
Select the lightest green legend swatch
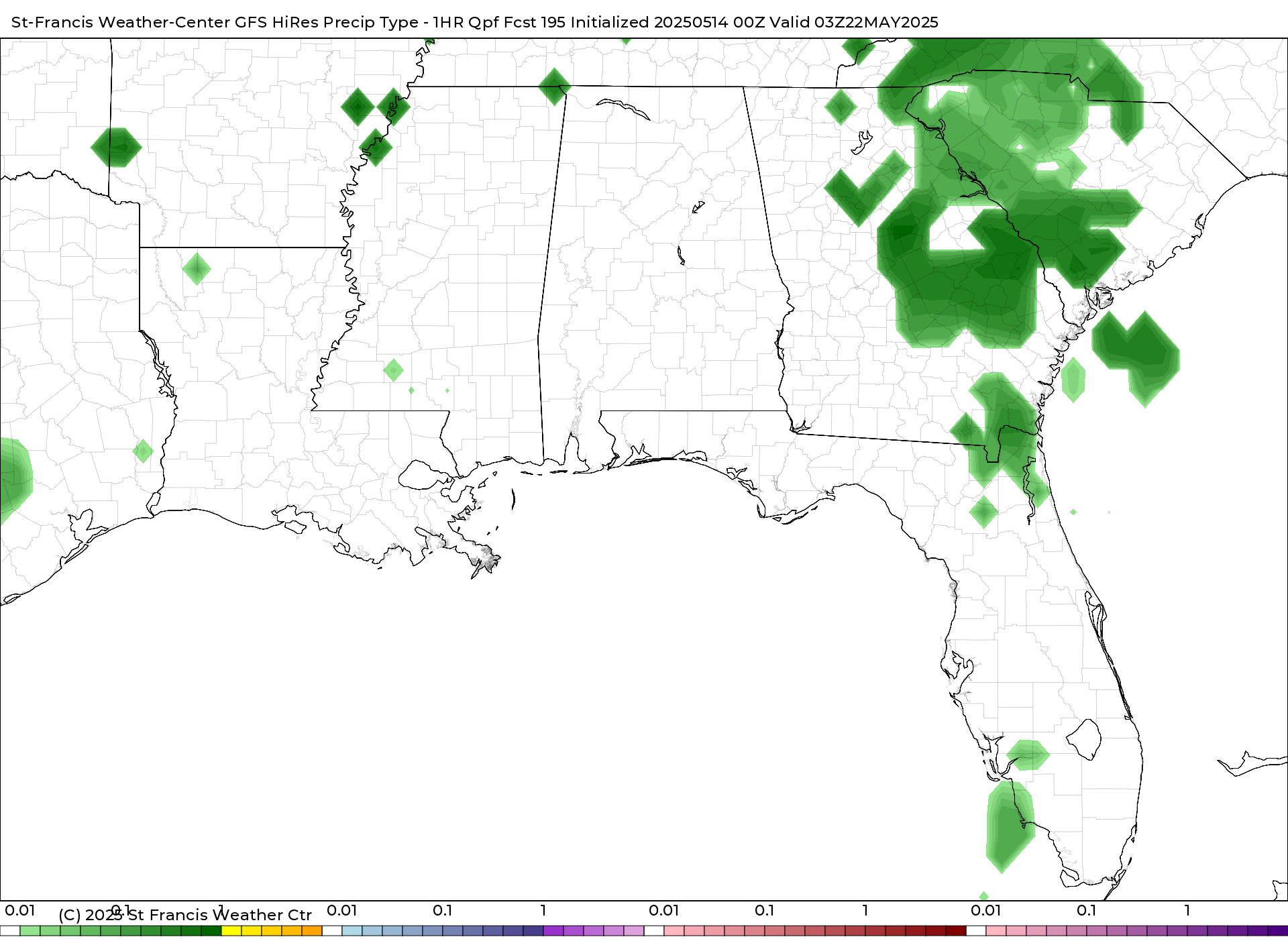[x=30, y=931]
